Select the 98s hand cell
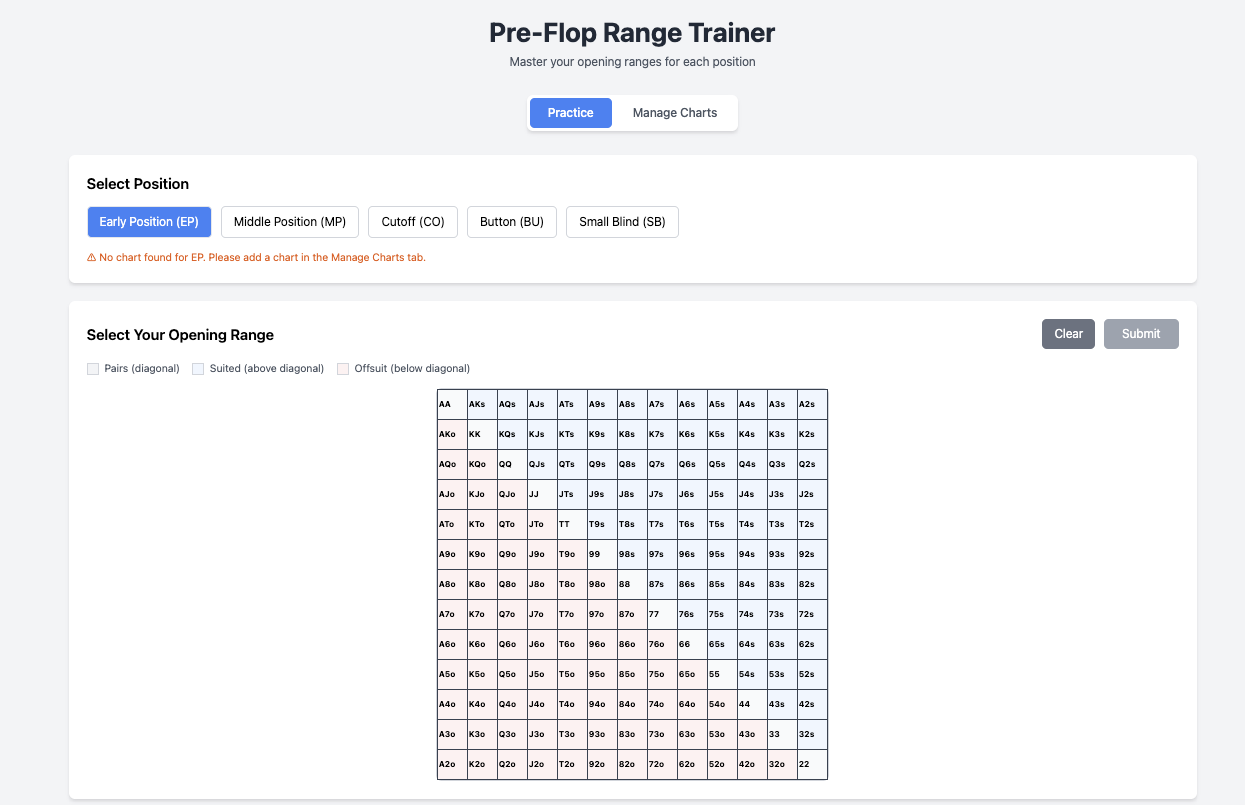The width and height of the screenshot is (1245, 805). point(633,555)
